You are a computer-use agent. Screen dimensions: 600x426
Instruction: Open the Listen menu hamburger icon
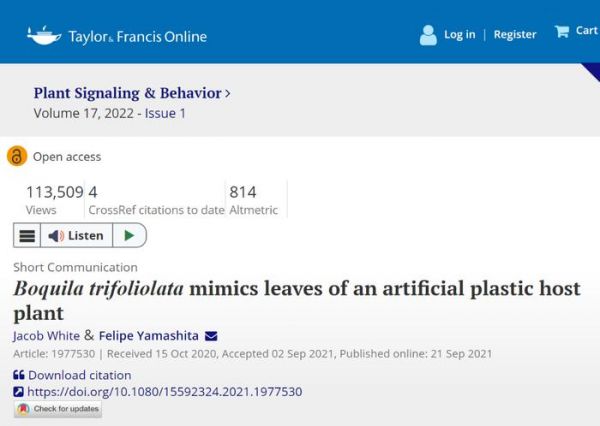tap(27, 235)
